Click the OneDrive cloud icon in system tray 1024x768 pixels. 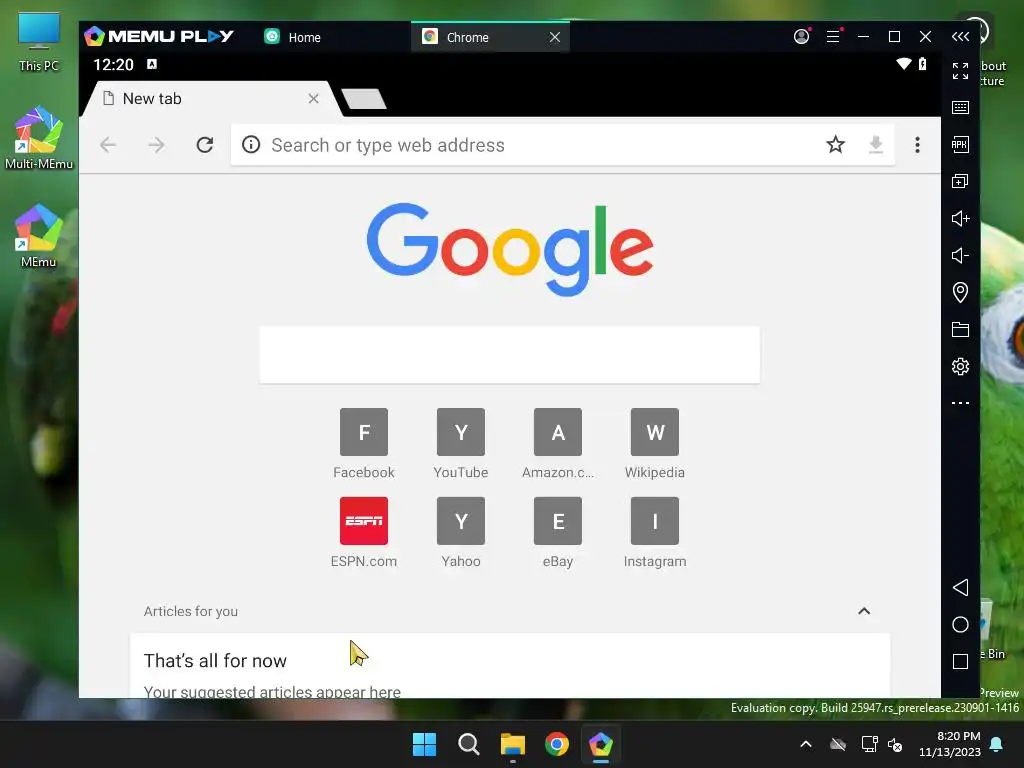tap(838, 744)
